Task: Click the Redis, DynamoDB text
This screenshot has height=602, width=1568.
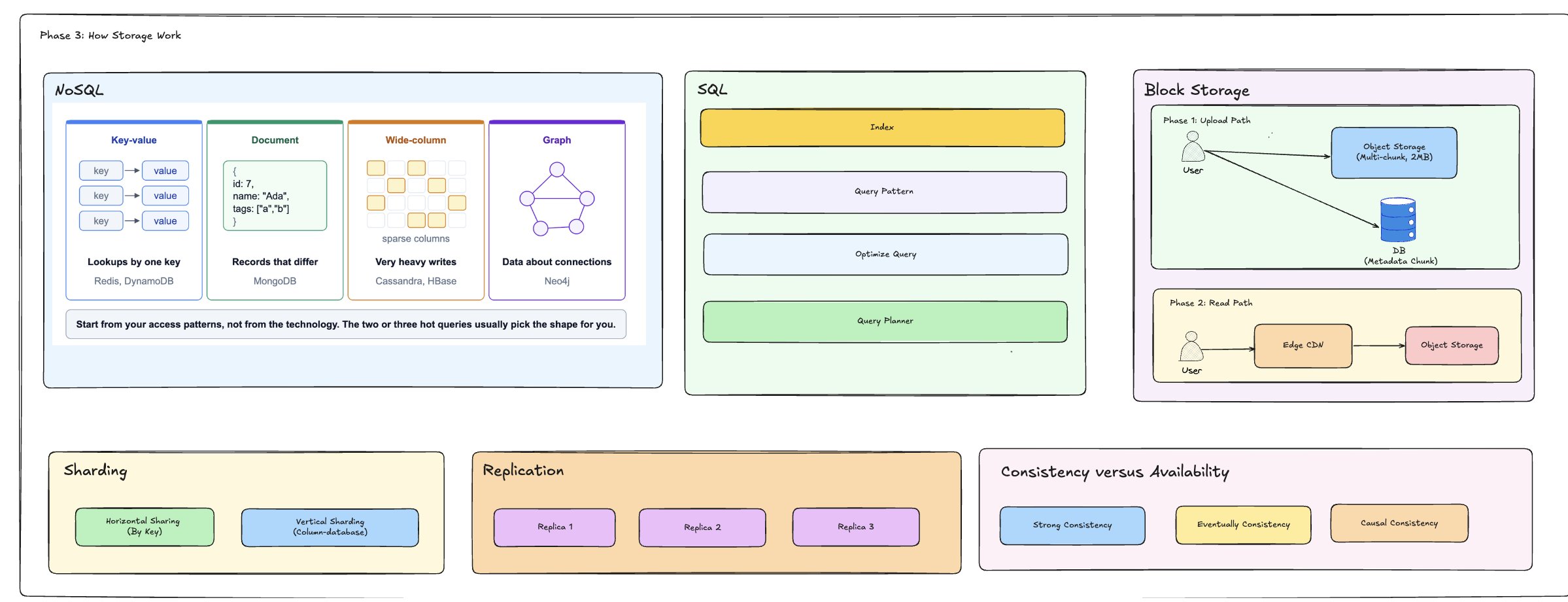Action: click(134, 281)
